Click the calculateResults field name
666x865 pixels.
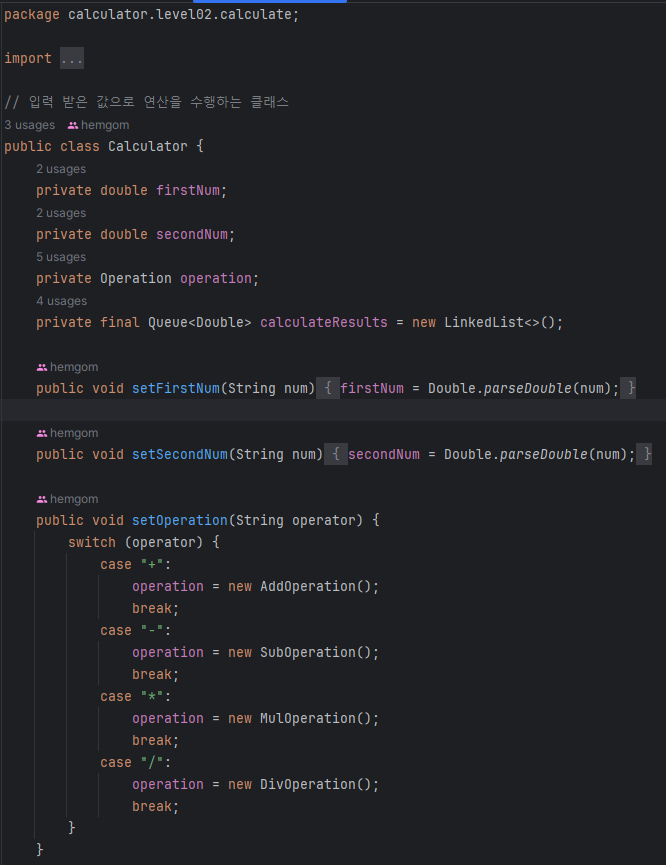pyautogui.click(x=324, y=323)
